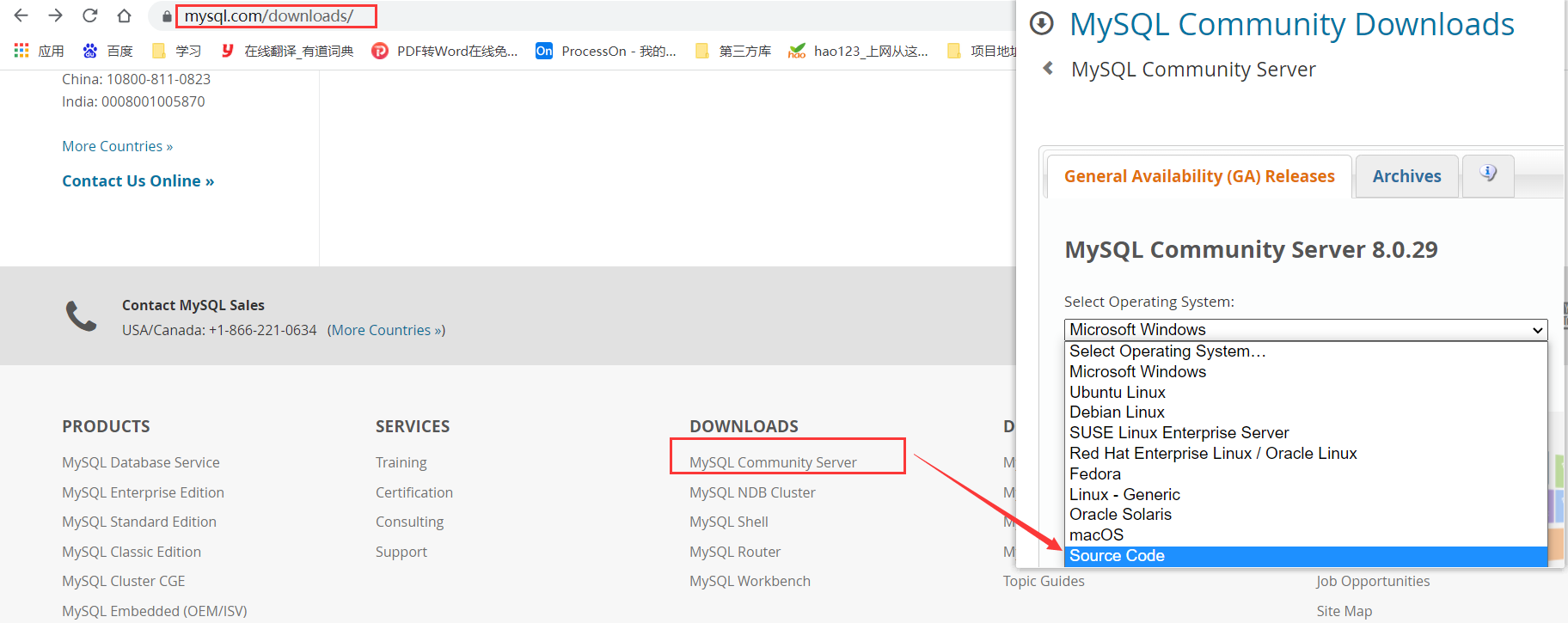Choose Linux - Generic from the OS list
This screenshot has width=1568, height=623.
1306,495
